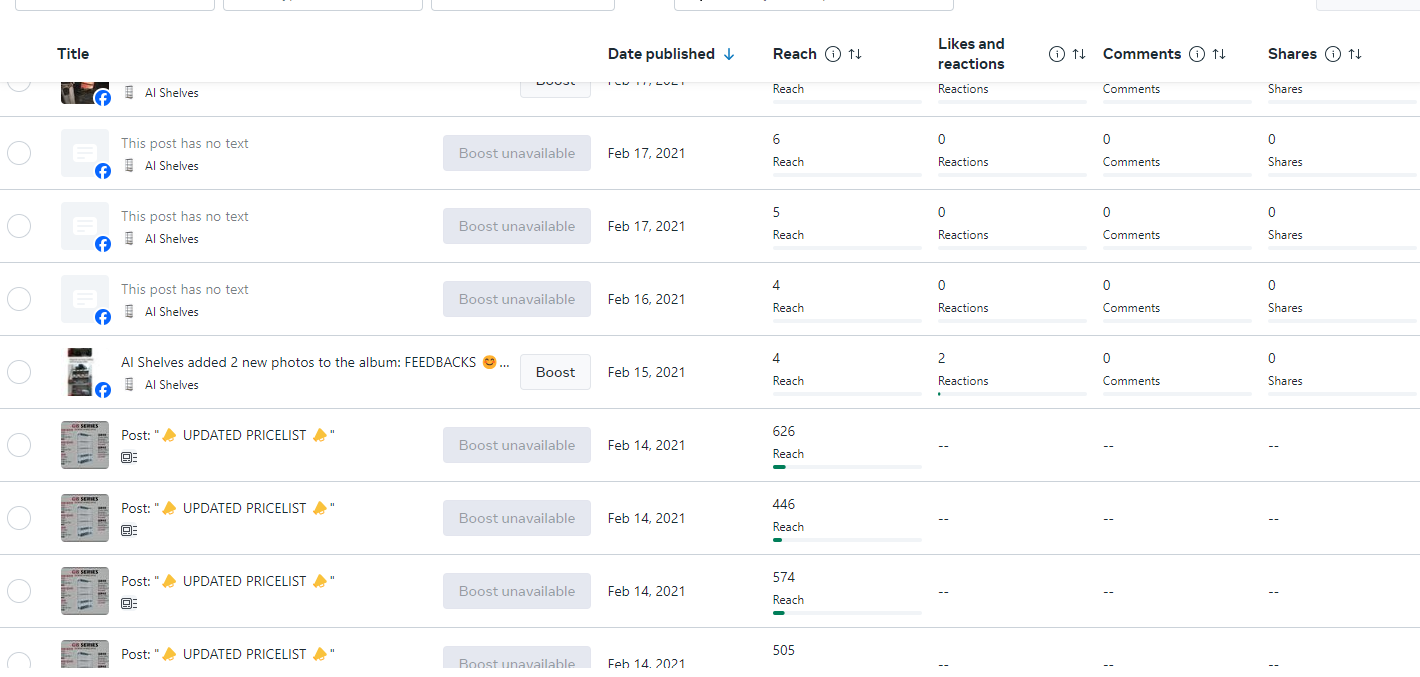Sort by Comments using arrows icon
This screenshot has width=1420, height=677.
click(1219, 54)
